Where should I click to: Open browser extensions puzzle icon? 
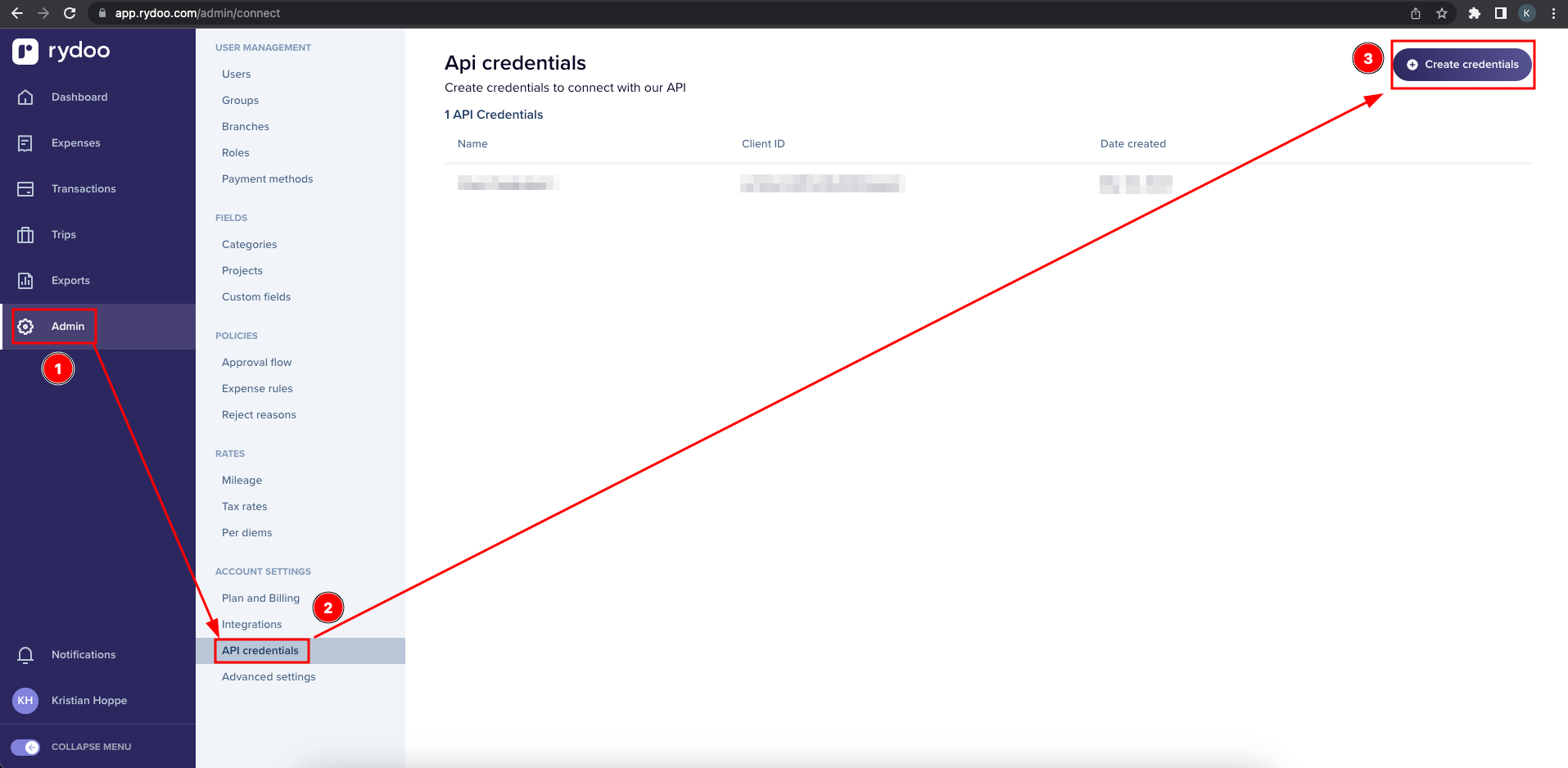[1475, 13]
